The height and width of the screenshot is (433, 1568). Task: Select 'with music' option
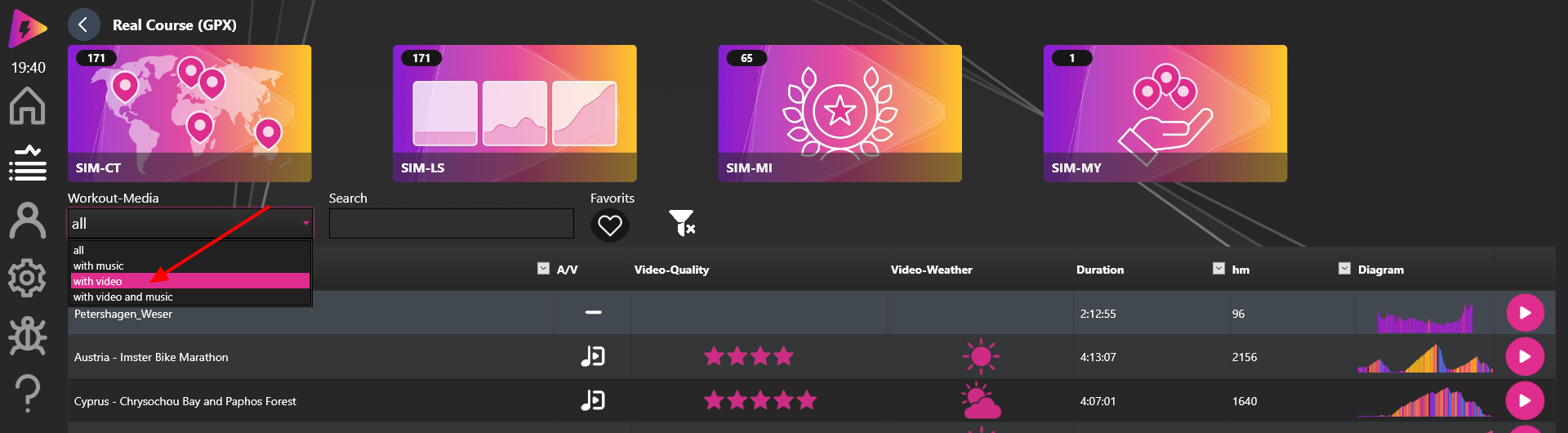(189, 266)
